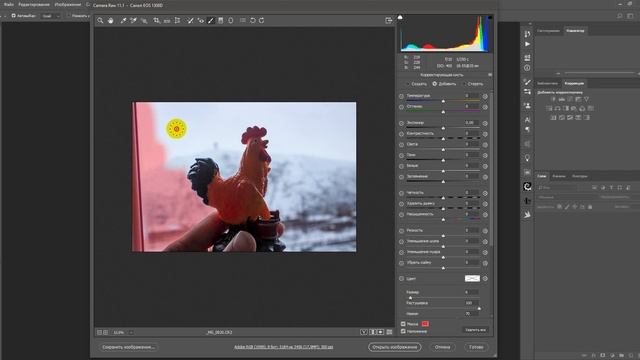This screenshot has height=360, width=640.
Task: Toggle highlight clipping warning on histogram
Action: point(490,17)
